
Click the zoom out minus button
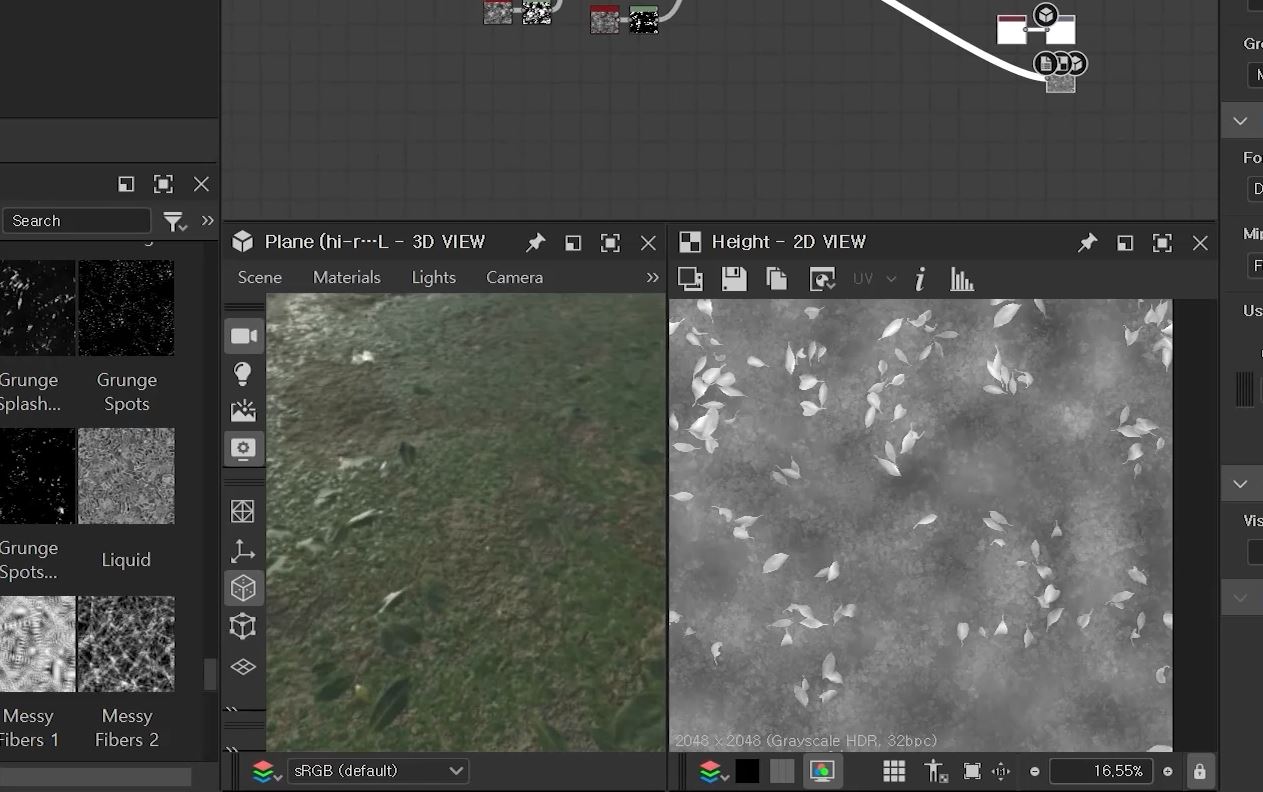(1034, 771)
